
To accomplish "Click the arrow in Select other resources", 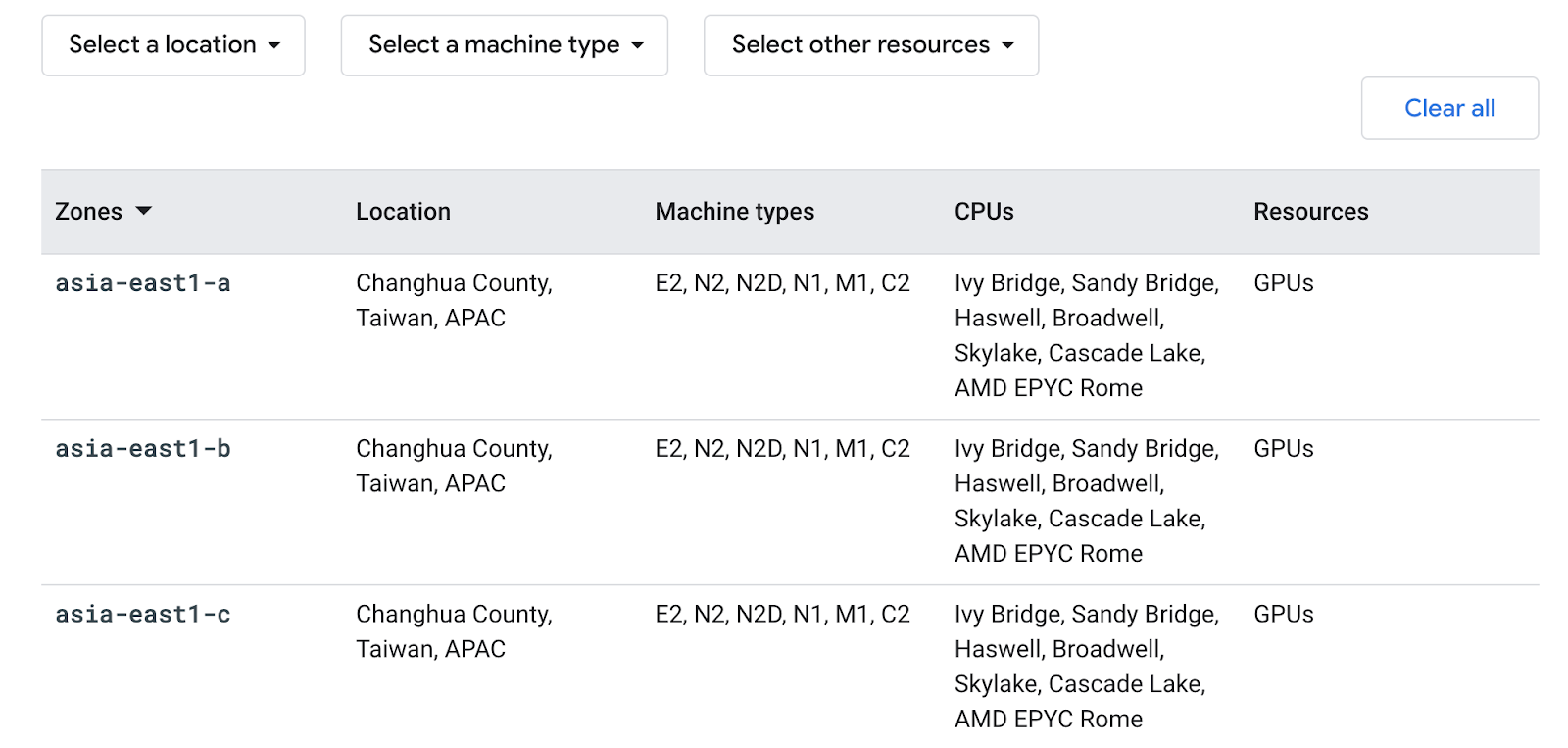I will click(x=1007, y=45).
